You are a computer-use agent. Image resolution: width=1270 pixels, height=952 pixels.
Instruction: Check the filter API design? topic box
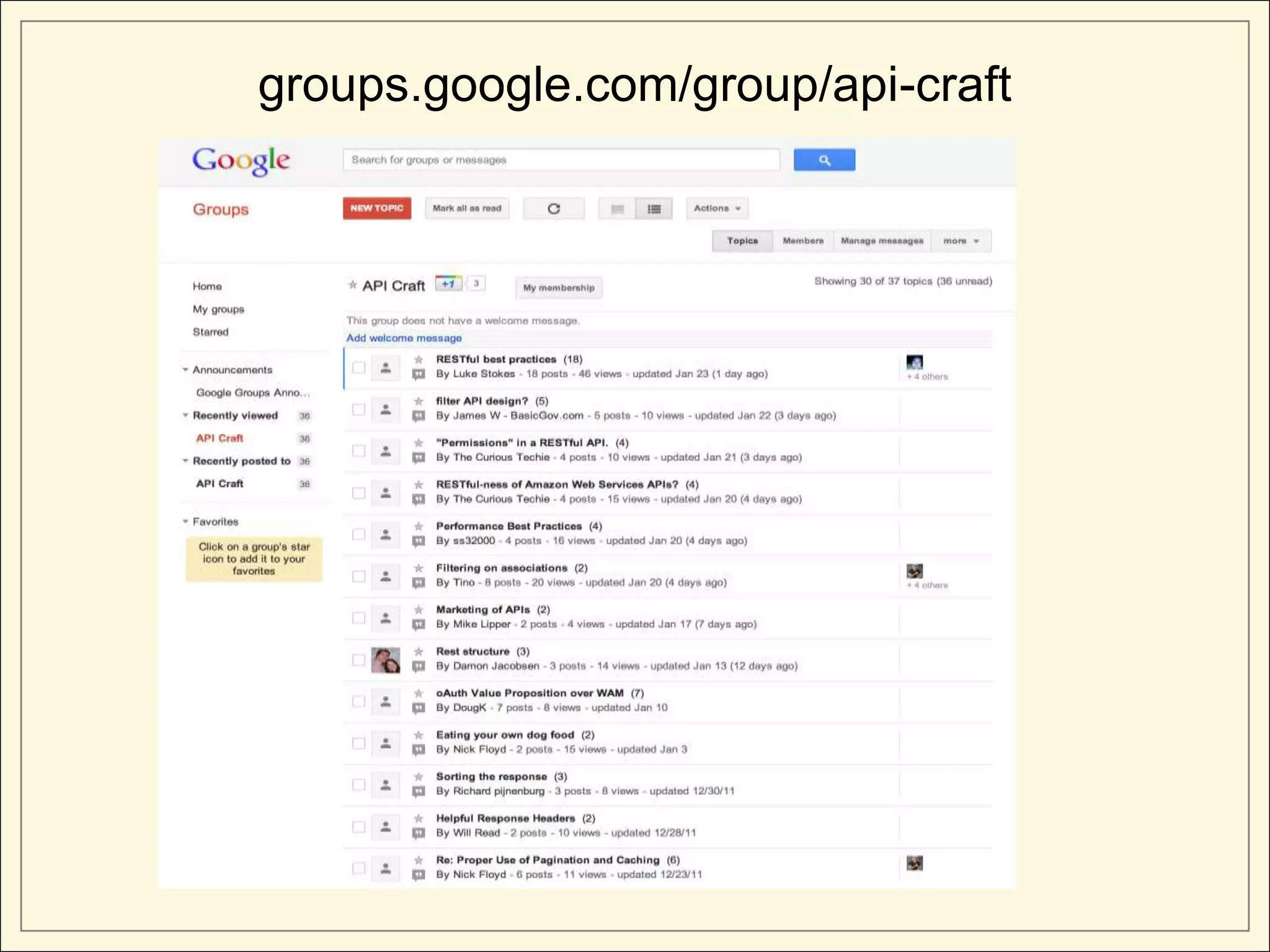[x=358, y=409]
